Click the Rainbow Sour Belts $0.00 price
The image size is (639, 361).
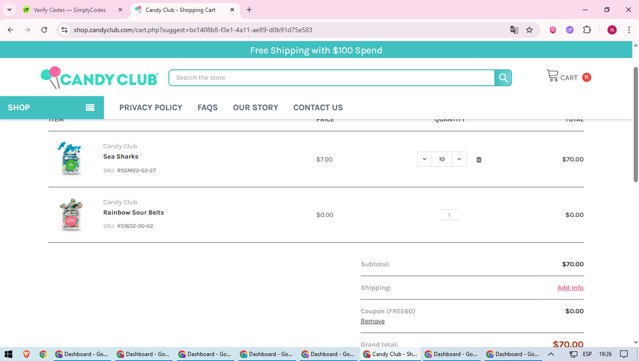tap(325, 215)
